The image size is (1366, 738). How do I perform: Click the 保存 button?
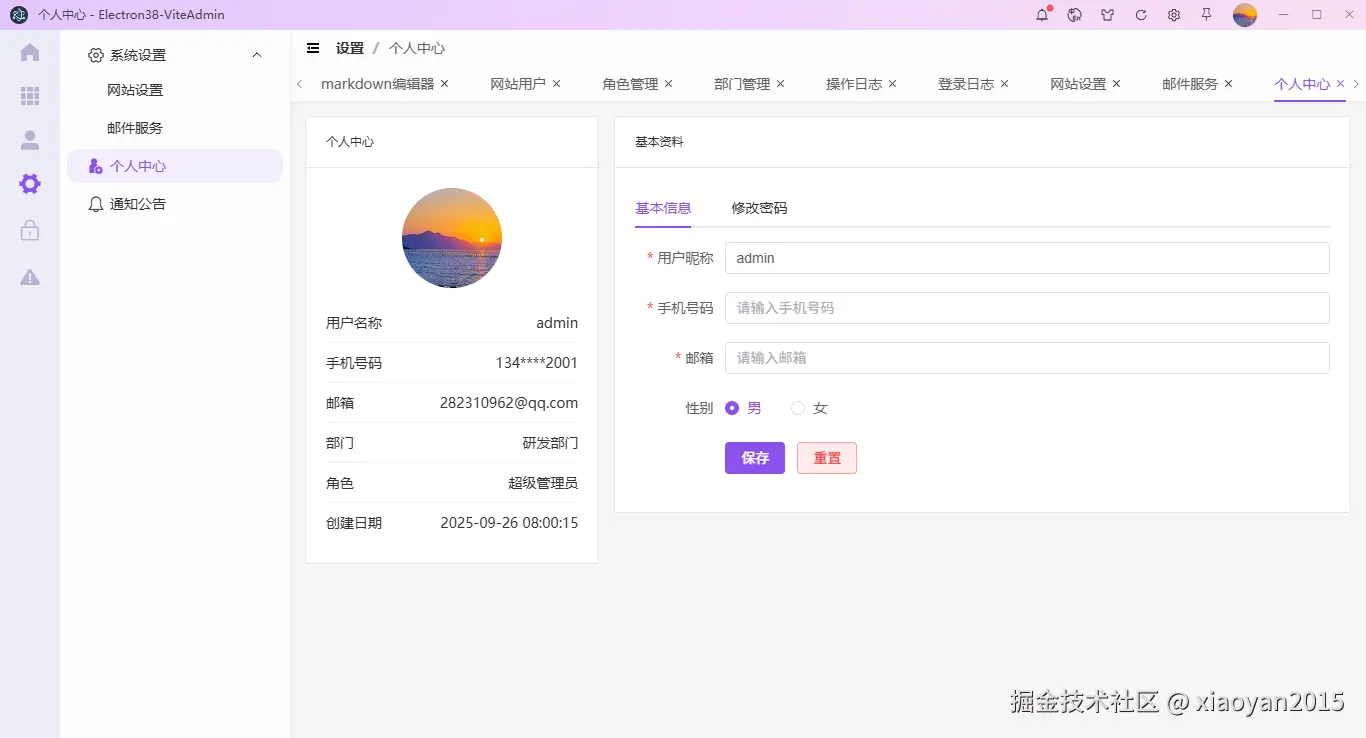point(754,458)
